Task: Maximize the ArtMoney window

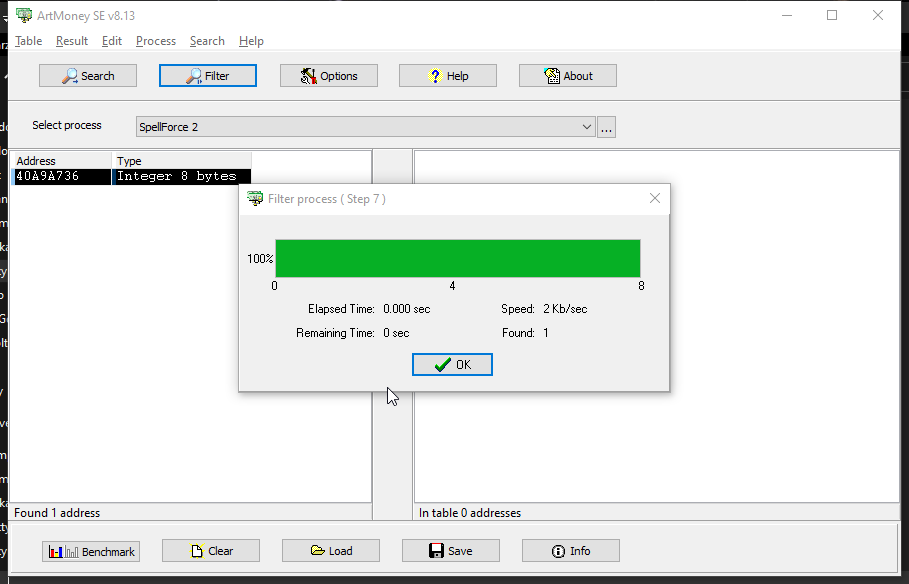Action: pyautogui.click(x=832, y=15)
